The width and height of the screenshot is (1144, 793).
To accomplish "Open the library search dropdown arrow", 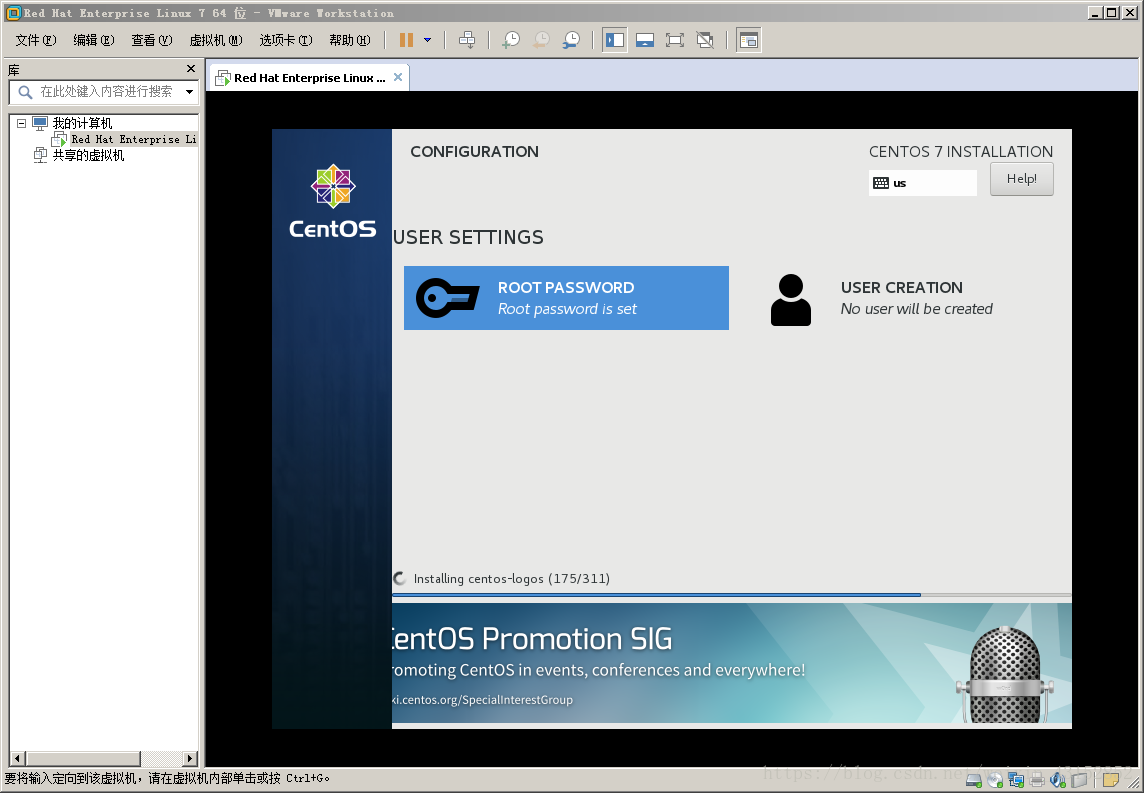I will coord(190,92).
